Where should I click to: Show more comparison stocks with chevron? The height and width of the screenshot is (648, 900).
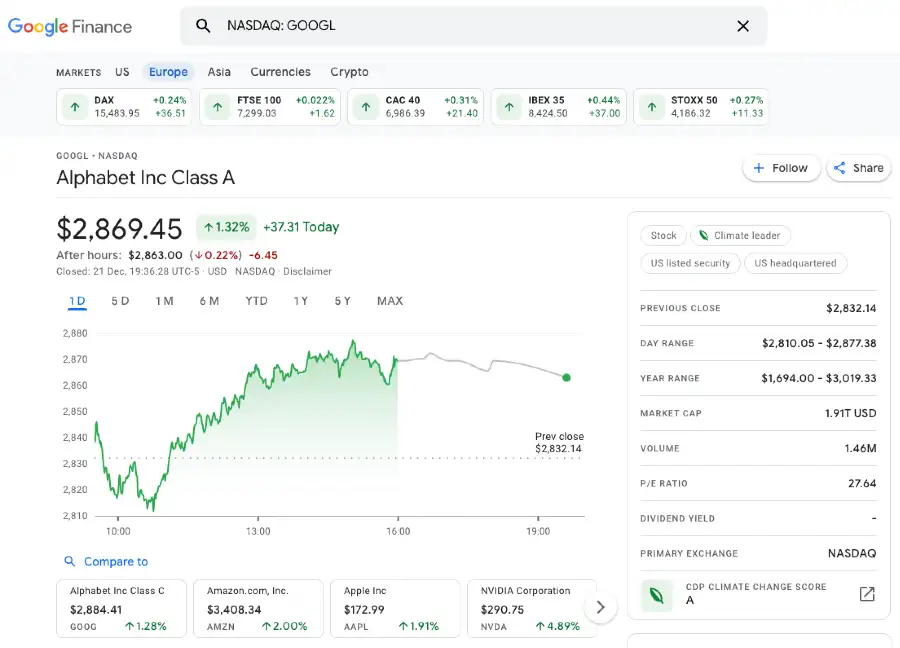pos(600,607)
